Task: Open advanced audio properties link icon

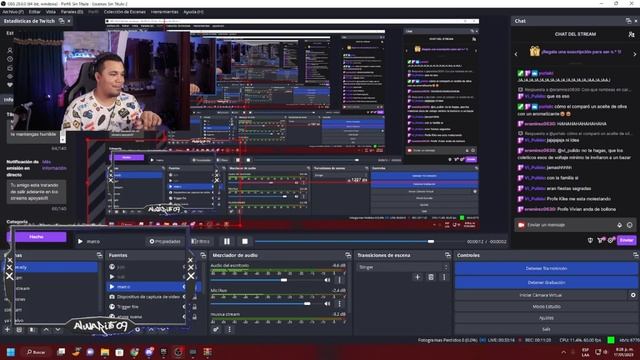Action: pyautogui.click(x=216, y=329)
